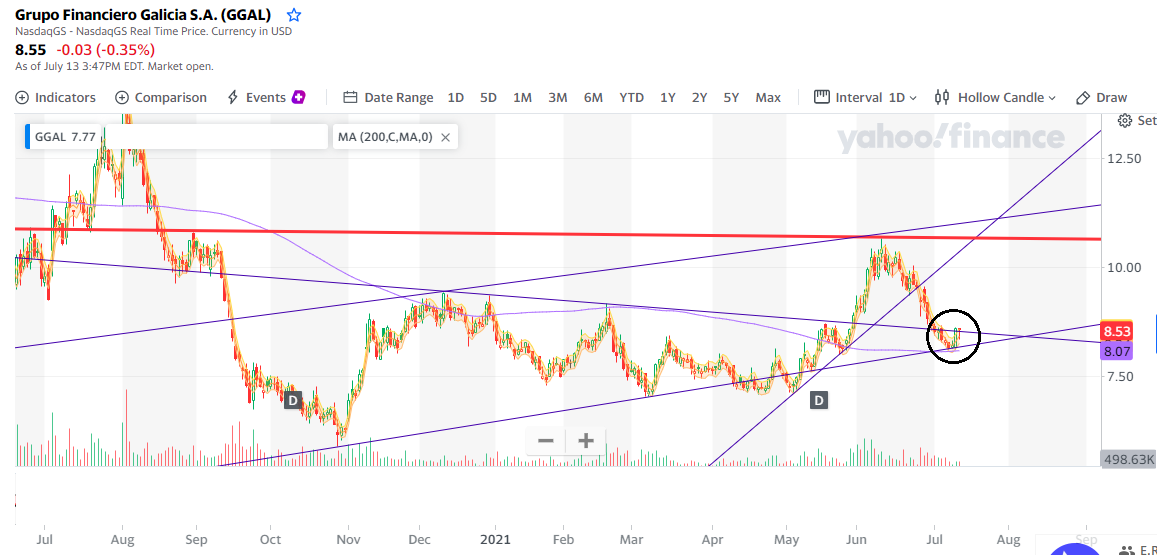Click the purple plus badge next to Events
The height and width of the screenshot is (555, 1157).
(x=299, y=97)
